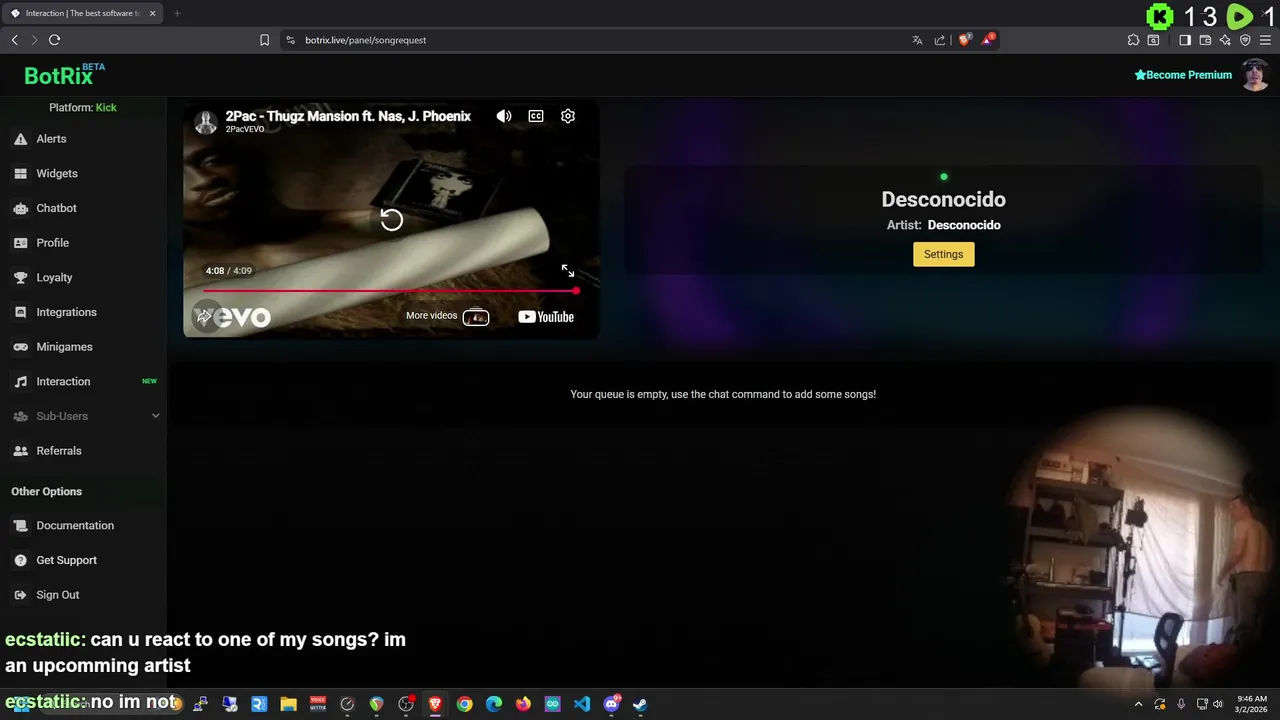Reload the botrix.live page
This screenshot has height=720, width=1280.
[54, 40]
